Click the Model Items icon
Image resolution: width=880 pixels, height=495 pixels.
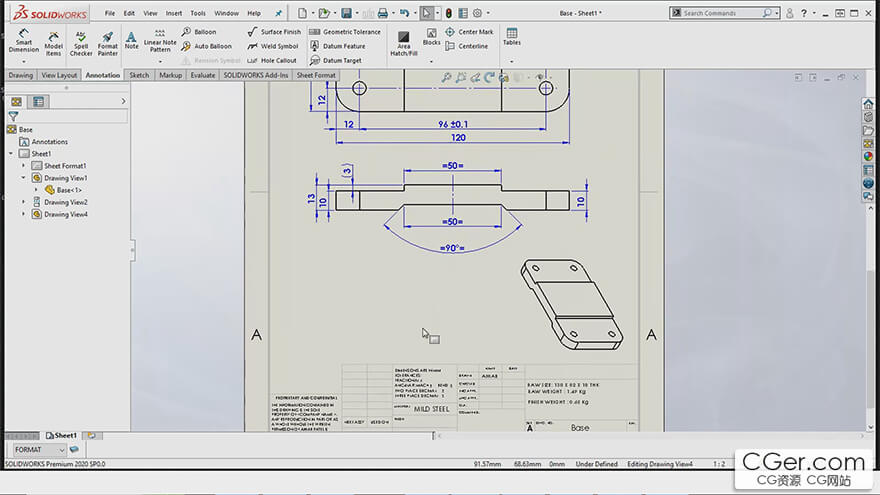[53, 41]
